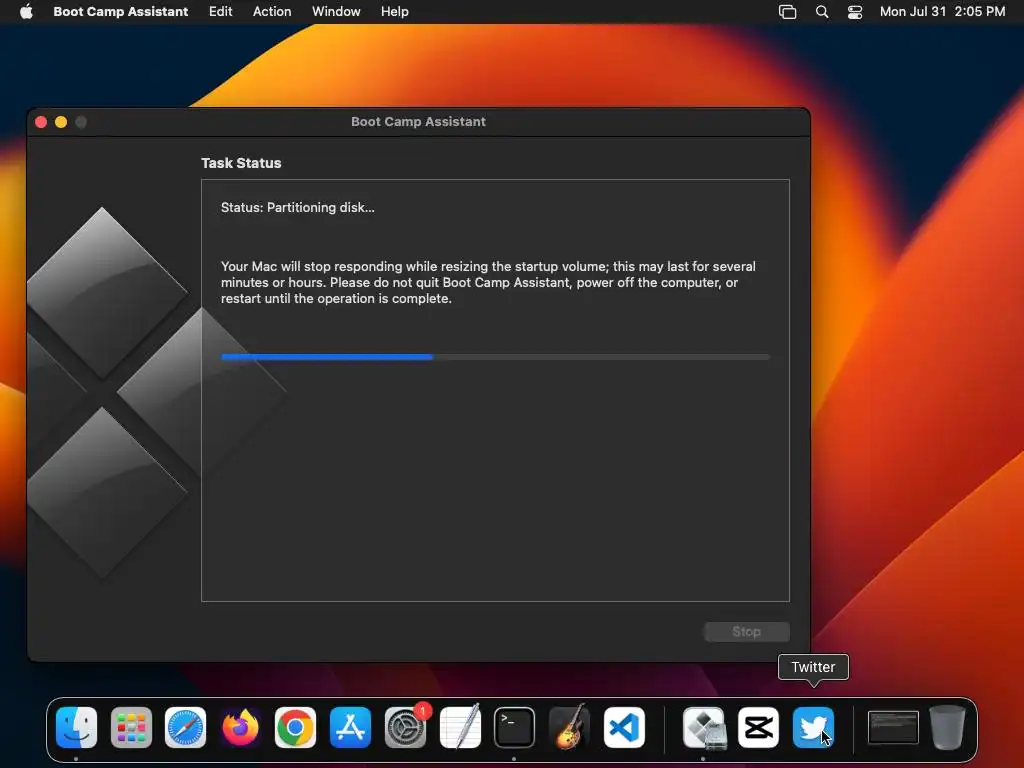This screenshot has width=1024, height=768.
Task: Click the Boot Camp Assistant window title
Action: point(419,121)
